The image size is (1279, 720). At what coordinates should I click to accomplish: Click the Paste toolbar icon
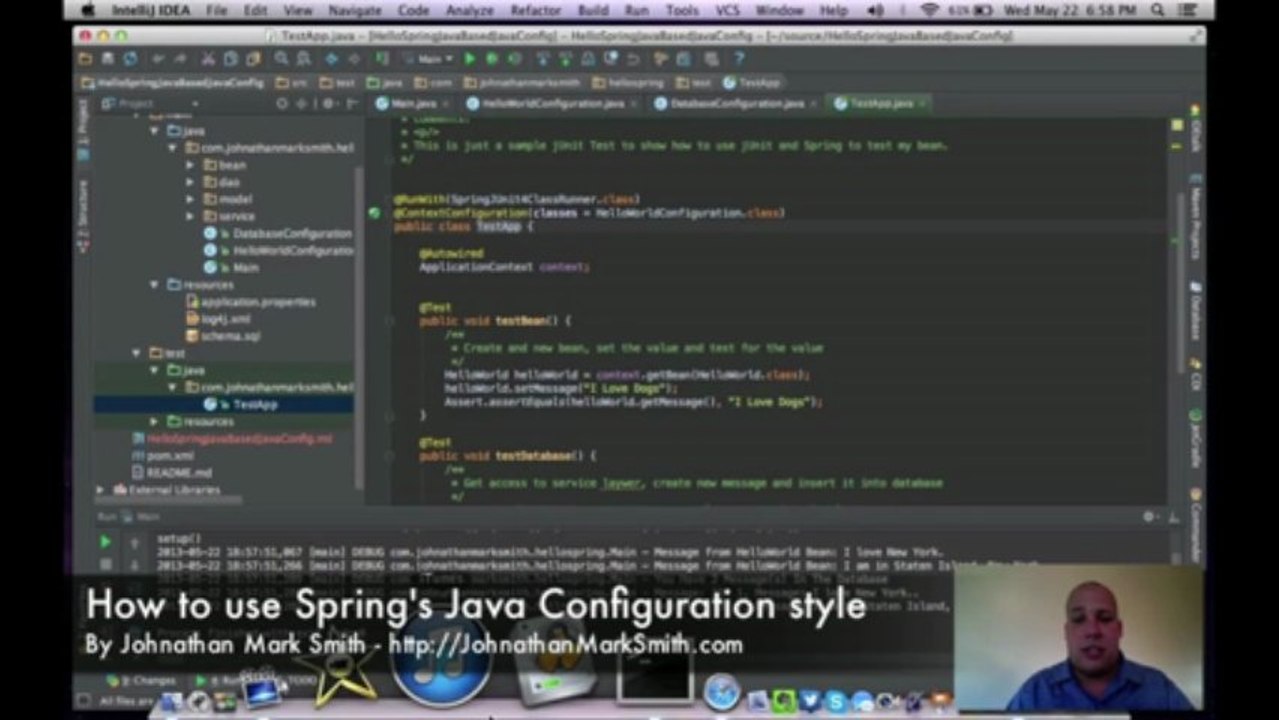point(252,59)
